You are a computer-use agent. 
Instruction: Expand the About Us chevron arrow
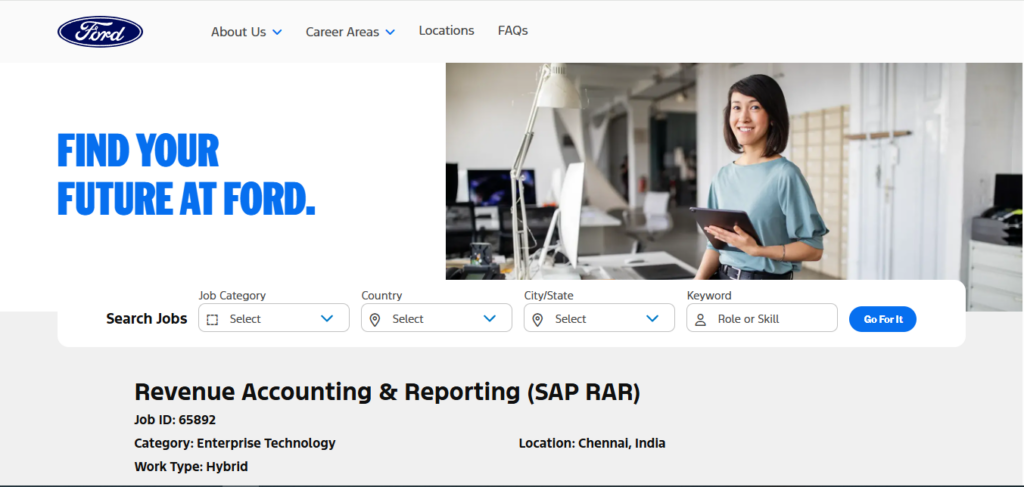[x=277, y=32]
